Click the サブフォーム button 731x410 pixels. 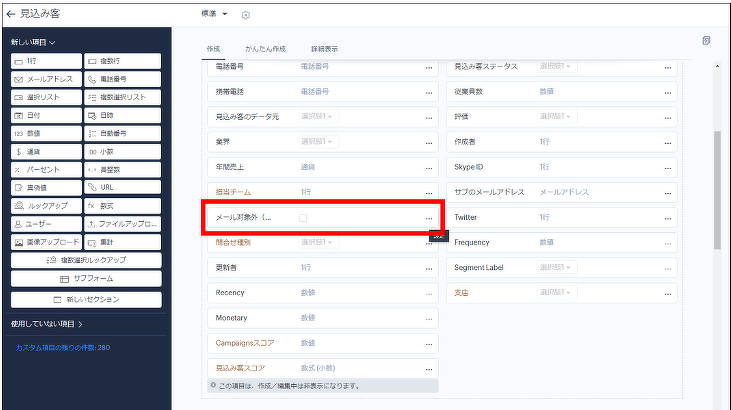click(86, 279)
